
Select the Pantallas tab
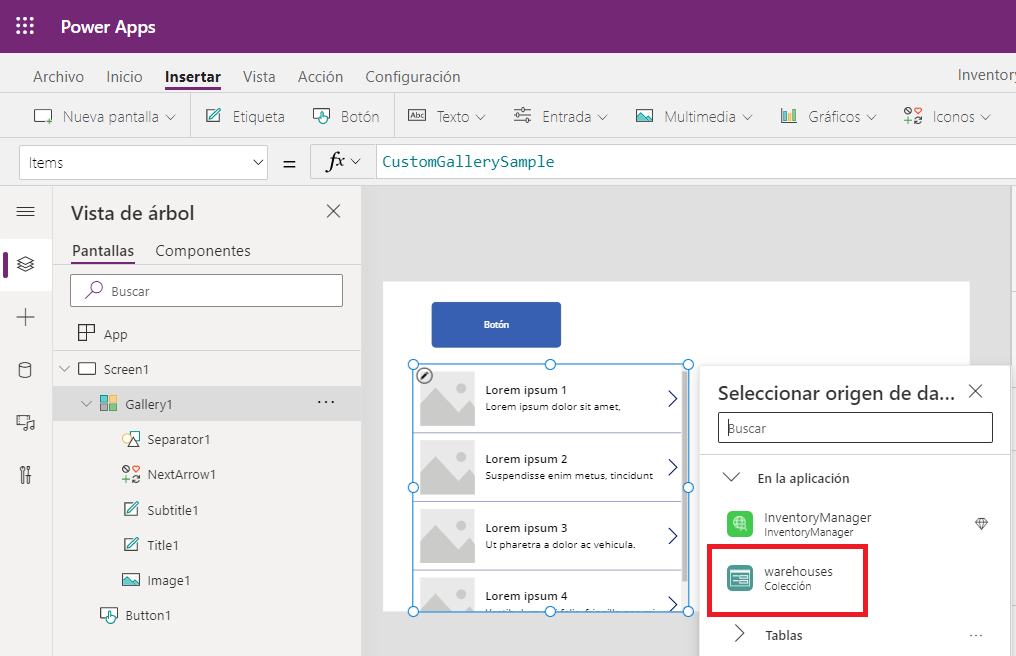103,251
